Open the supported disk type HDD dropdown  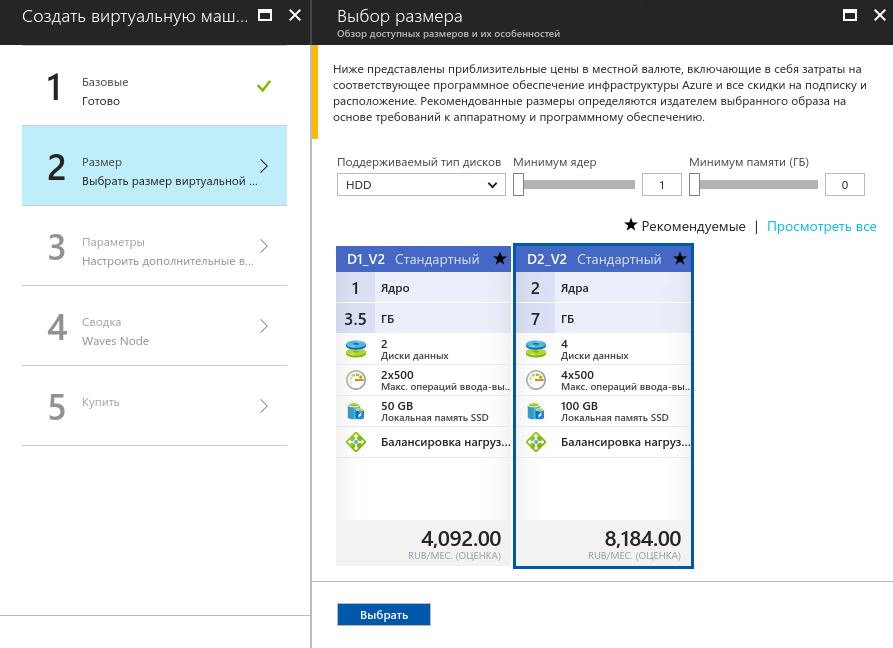pyautogui.click(x=421, y=185)
